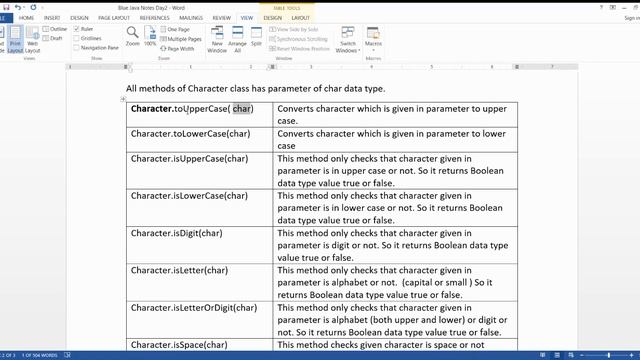Open the MAILINGS ribbon tab

(x=191, y=18)
